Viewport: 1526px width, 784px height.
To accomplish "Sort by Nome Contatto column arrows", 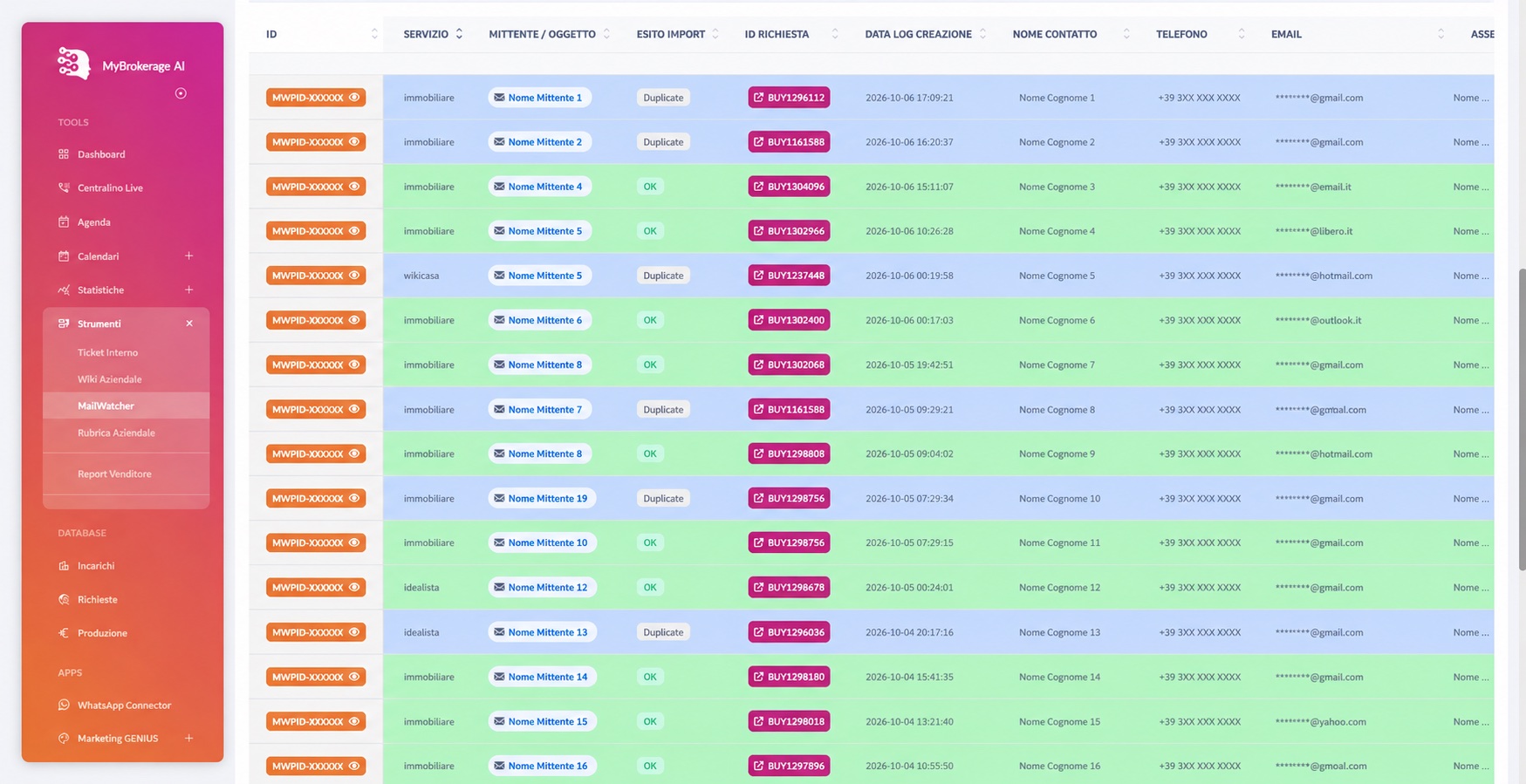I will [1126, 34].
